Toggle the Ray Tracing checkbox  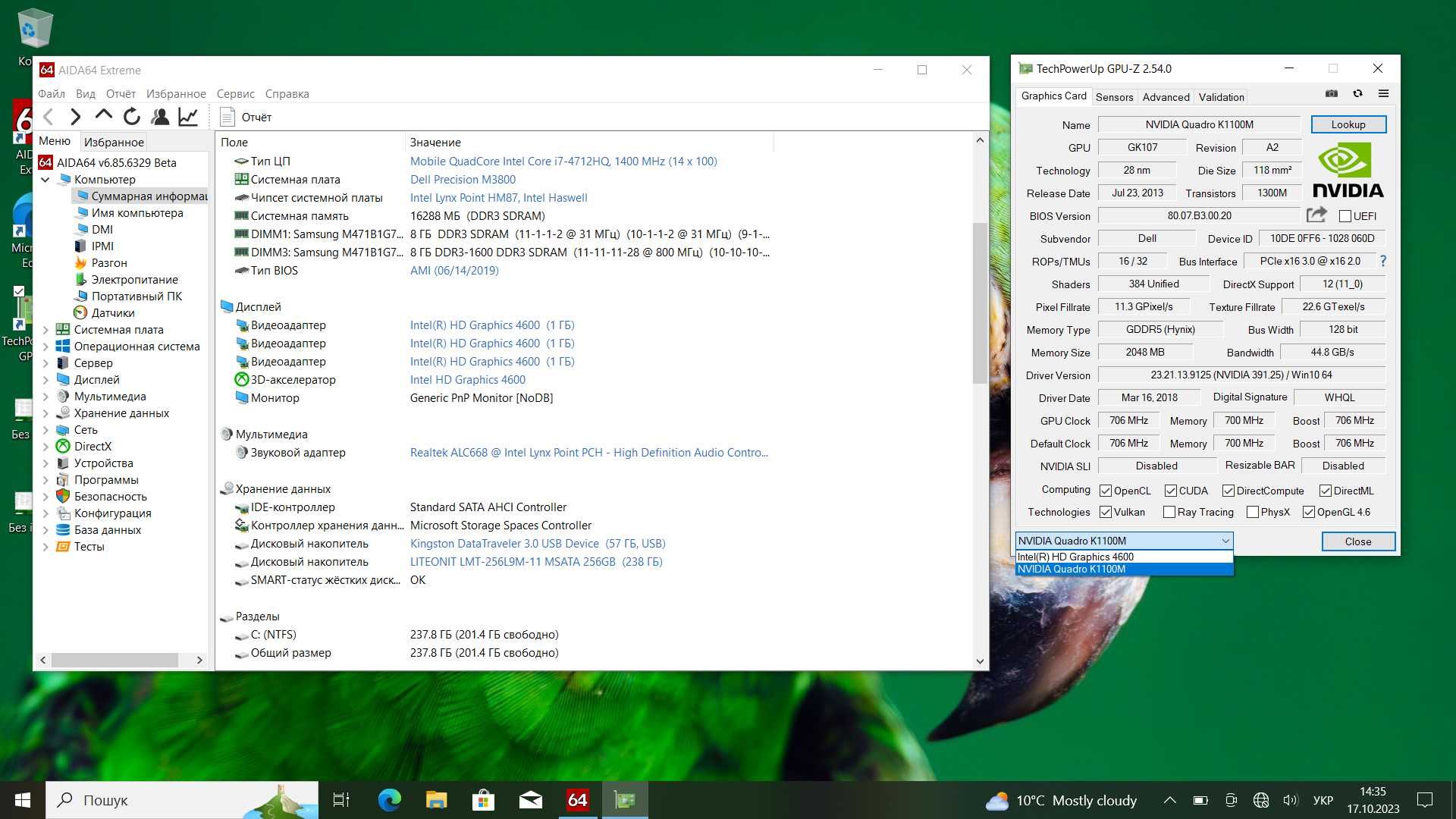pyautogui.click(x=1169, y=512)
